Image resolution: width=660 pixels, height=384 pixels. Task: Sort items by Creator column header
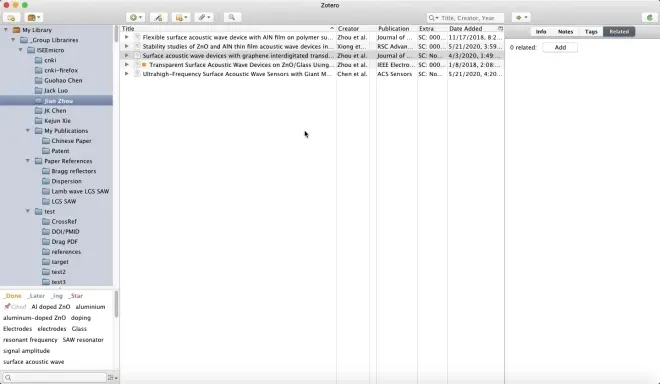[x=353, y=29]
